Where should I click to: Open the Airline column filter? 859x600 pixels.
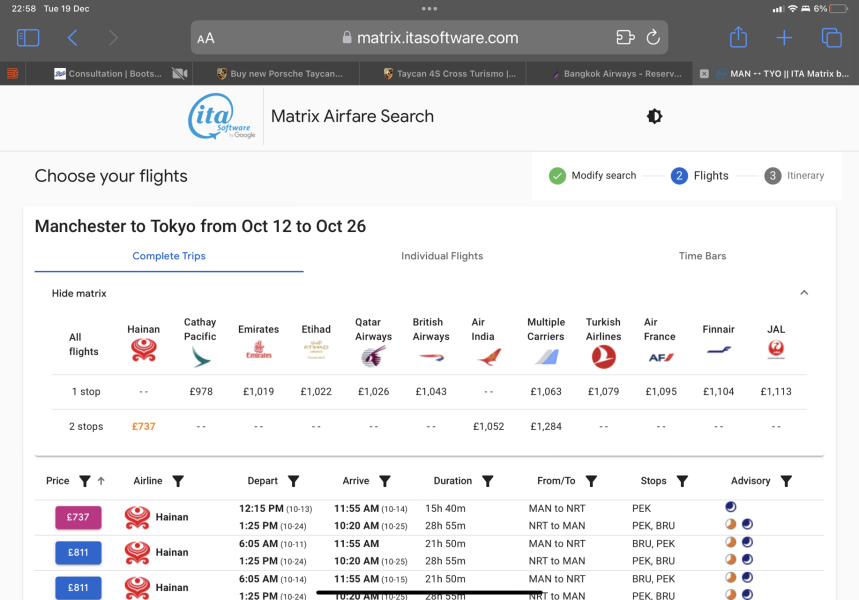[178, 481]
